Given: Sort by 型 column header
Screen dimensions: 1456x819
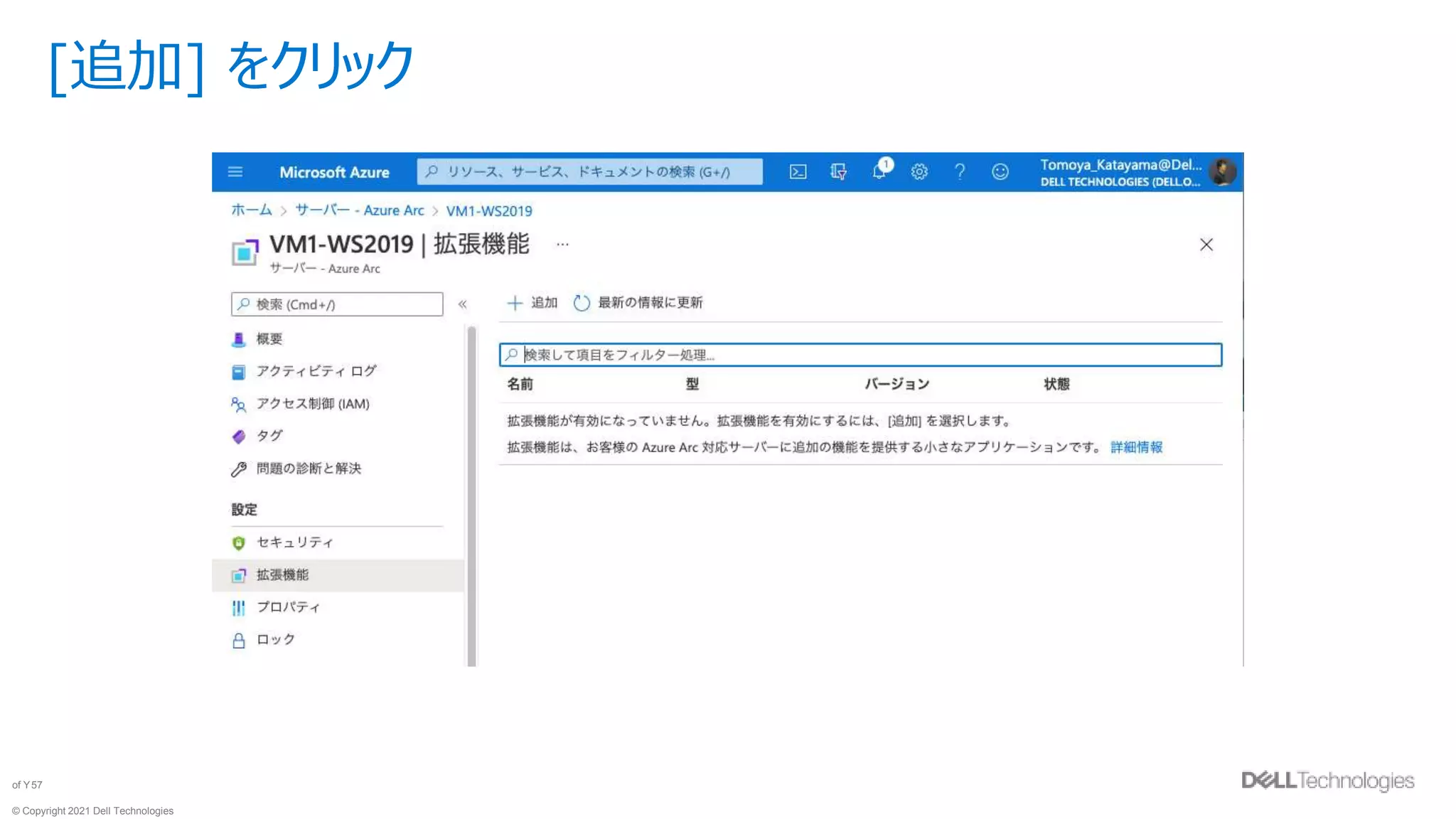Looking at the screenshot, I should (x=692, y=384).
